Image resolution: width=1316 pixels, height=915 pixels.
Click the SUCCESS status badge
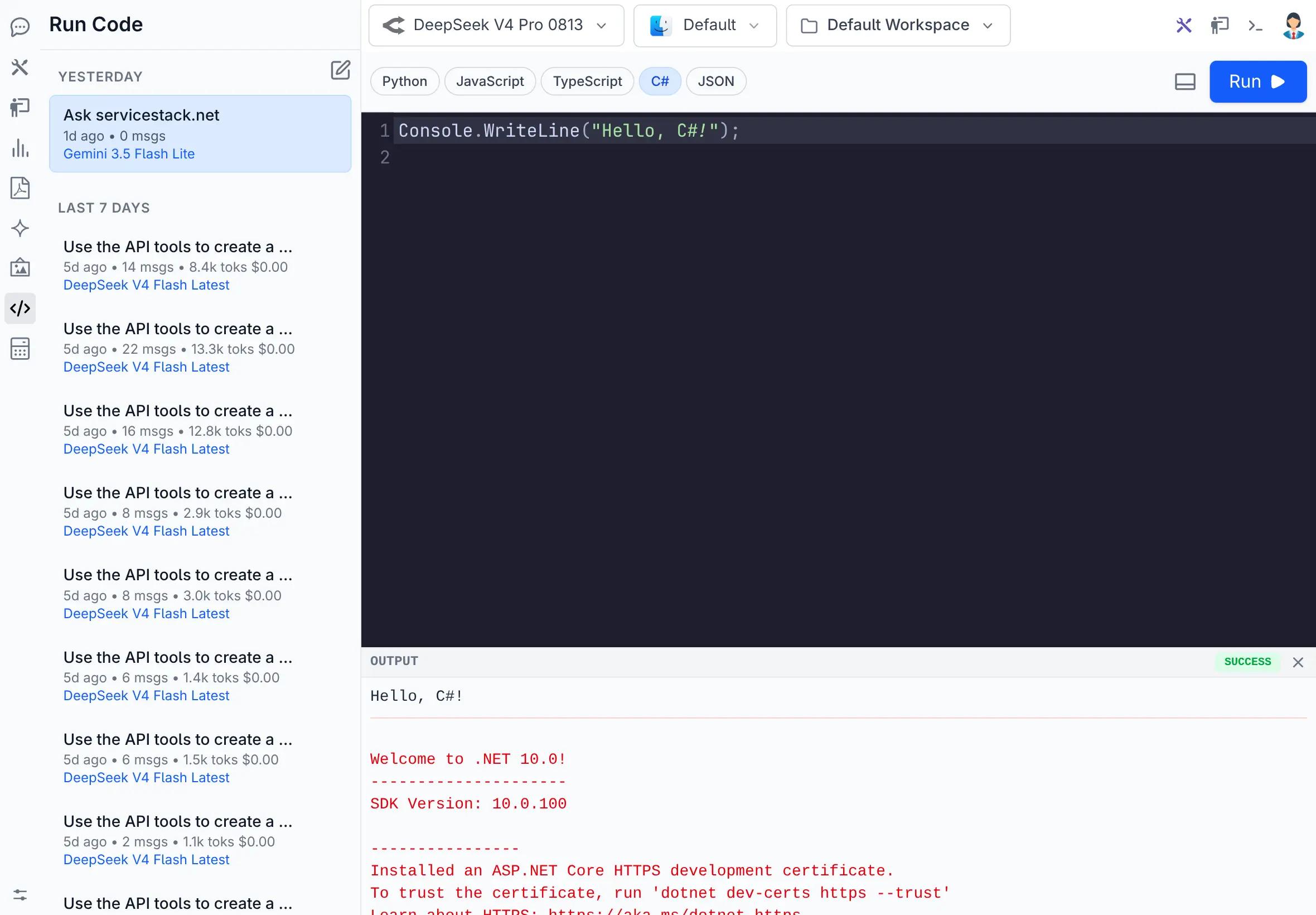click(1247, 662)
